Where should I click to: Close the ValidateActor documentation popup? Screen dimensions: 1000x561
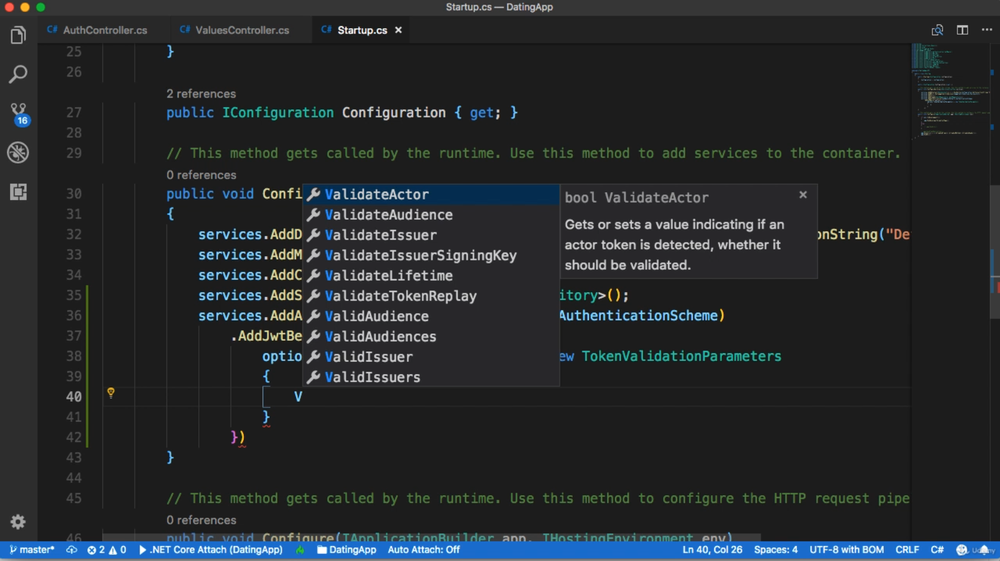tap(803, 195)
